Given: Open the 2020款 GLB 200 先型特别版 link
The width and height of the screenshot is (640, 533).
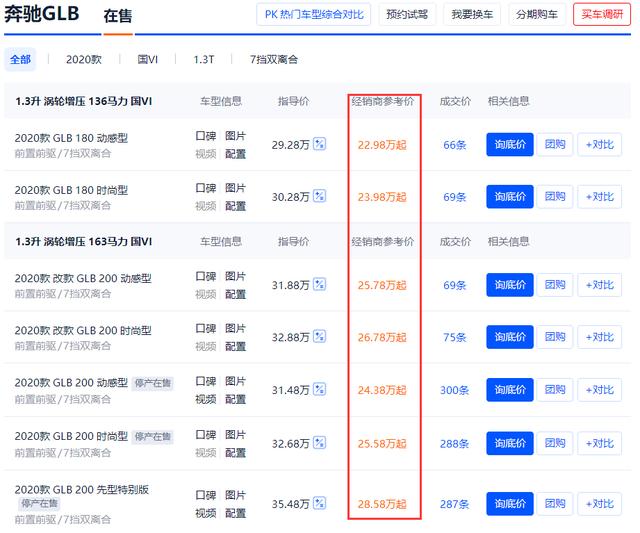Looking at the screenshot, I should pyautogui.click(x=82, y=490).
